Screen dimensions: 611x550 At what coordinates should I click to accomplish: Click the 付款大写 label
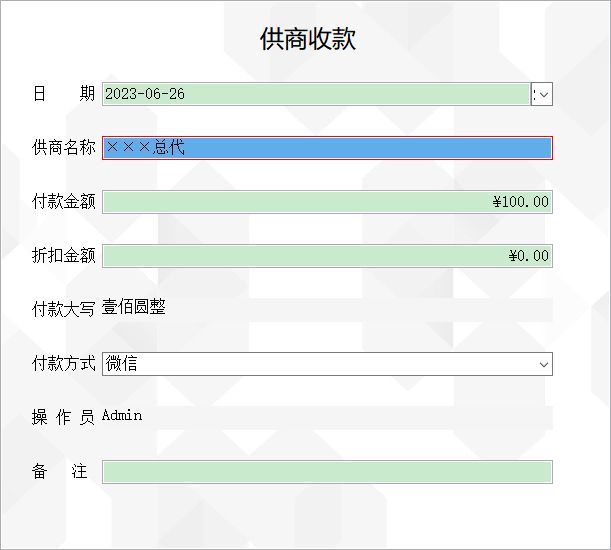64,309
